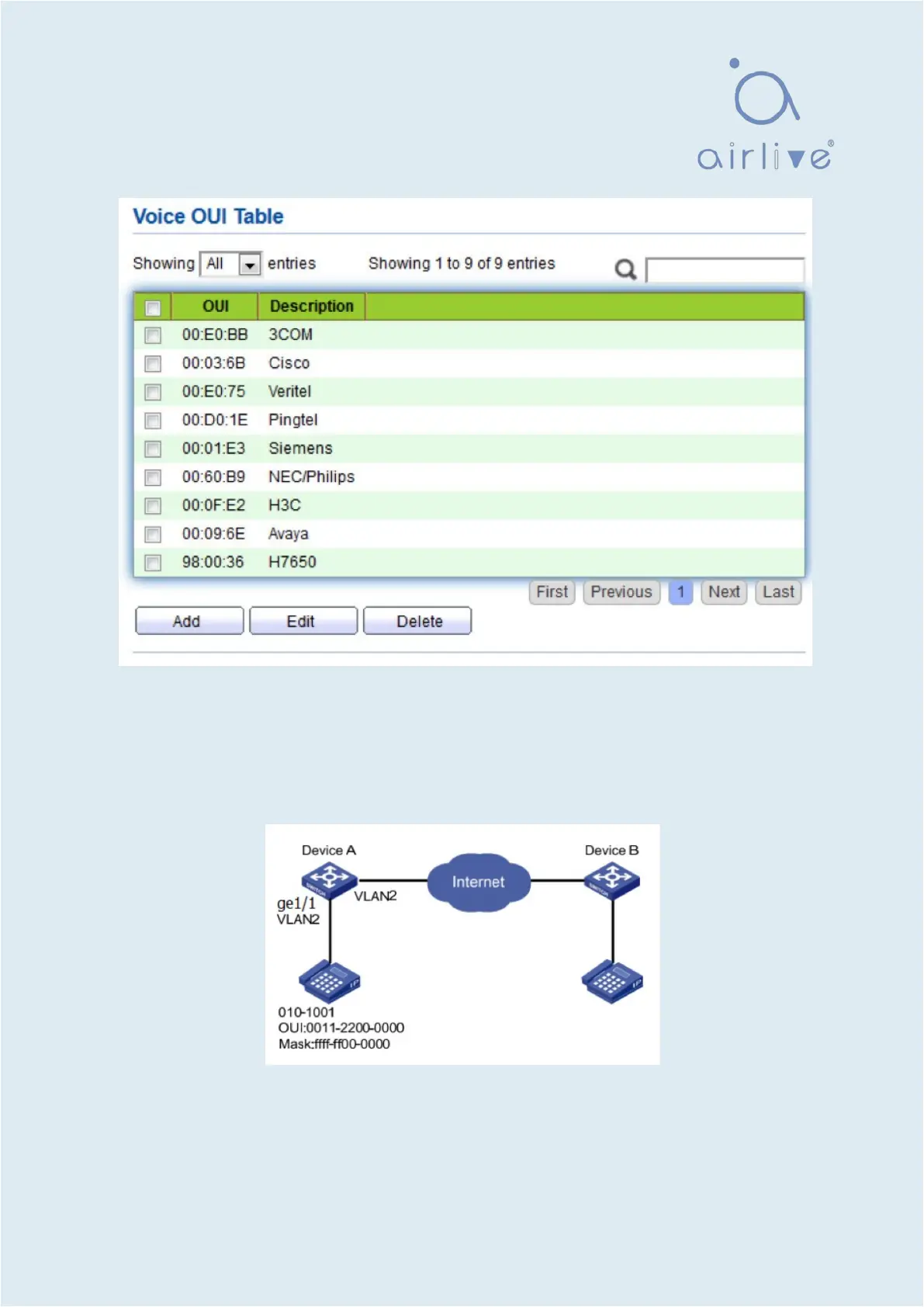Click the Device B switch icon
Viewport: 924px width, 1307px height.
[612, 881]
